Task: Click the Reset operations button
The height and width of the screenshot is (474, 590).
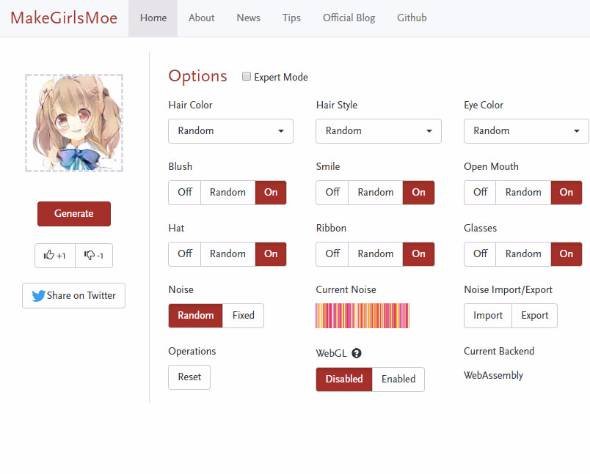Action: [x=189, y=377]
